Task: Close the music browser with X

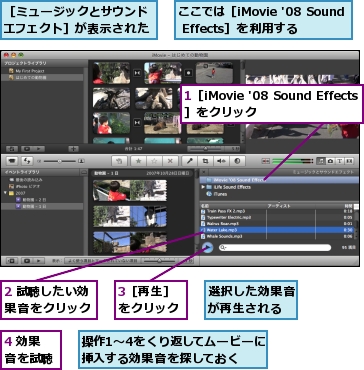Action: coord(203,172)
